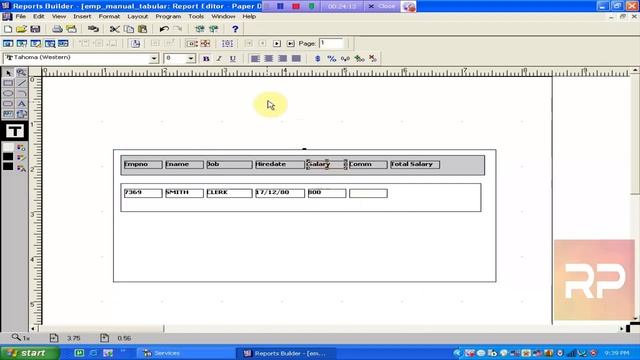Click the empty Comm data field
Image resolution: width=640 pixels, height=360 pixels.
click(x=368, y=193)
